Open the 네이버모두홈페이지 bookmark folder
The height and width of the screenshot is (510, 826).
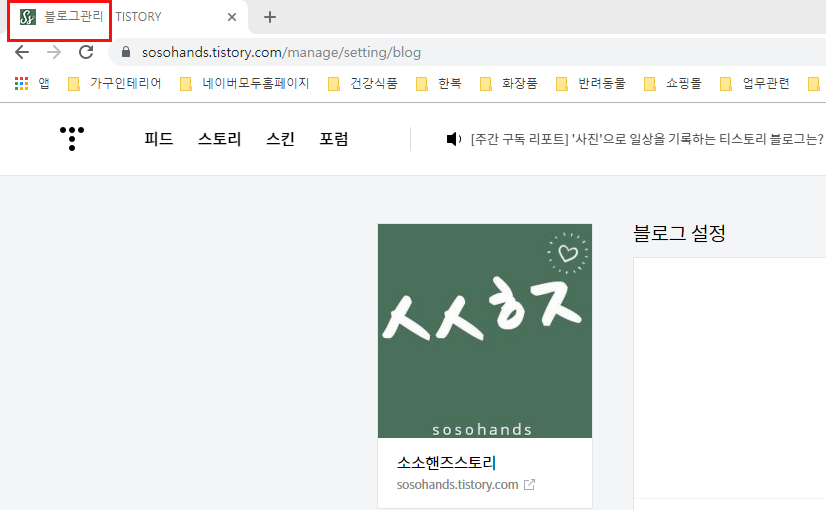tap(245, 83)
